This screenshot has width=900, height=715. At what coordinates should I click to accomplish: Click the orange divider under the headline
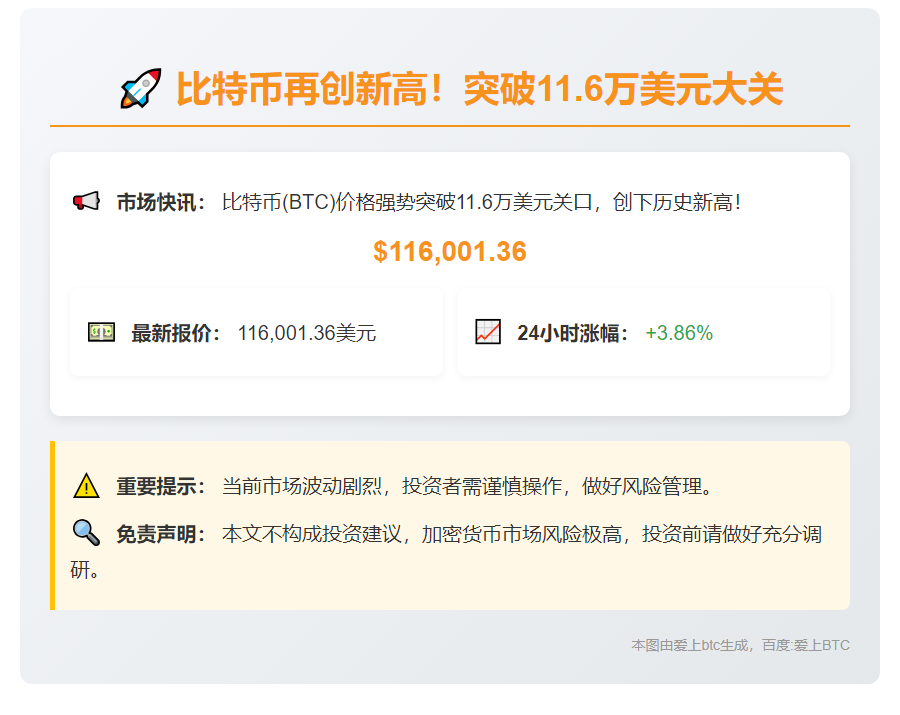pyautogui.click(x=450, y=127)
